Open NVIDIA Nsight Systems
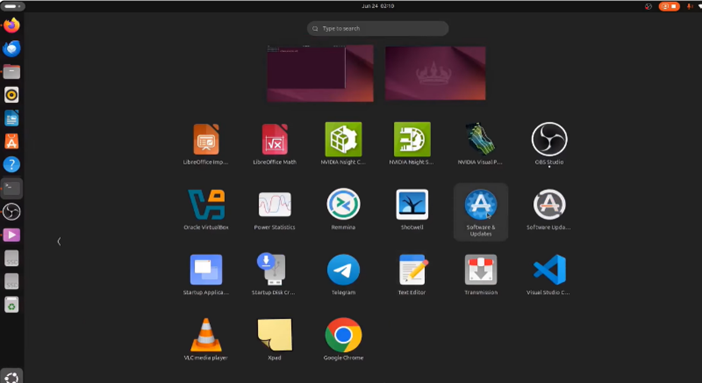This screenshot has height=383, width=702. tap(412, 144)
